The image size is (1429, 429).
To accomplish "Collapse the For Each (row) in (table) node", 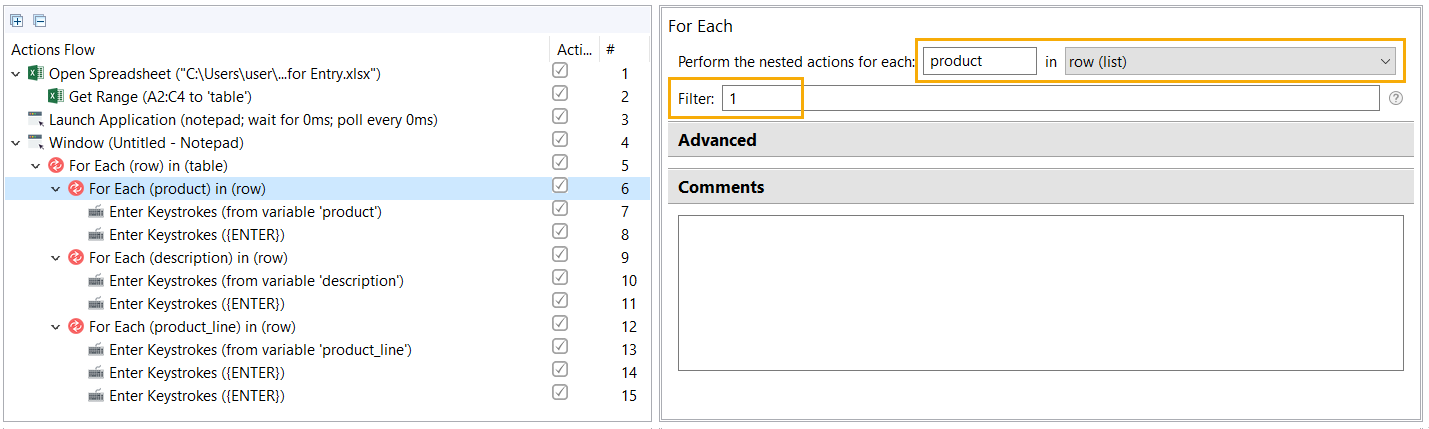I will pyautogui.click(x=36, y=166).
